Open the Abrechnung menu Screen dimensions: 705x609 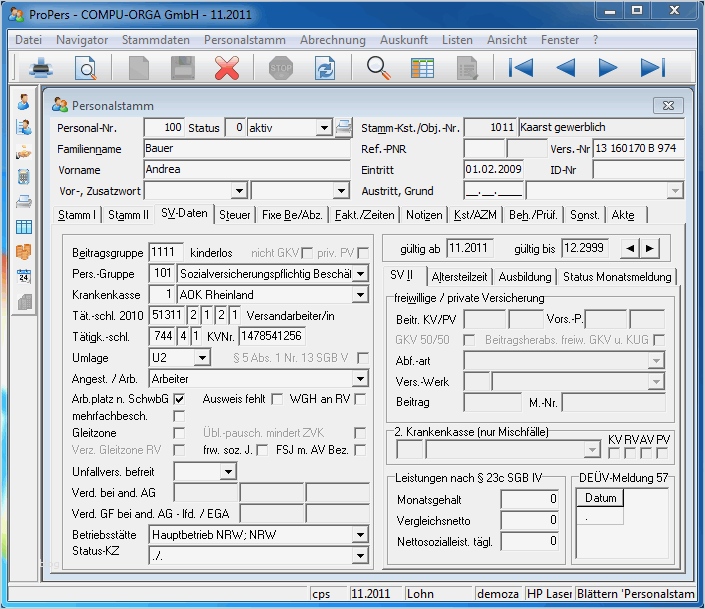point(332,40)
